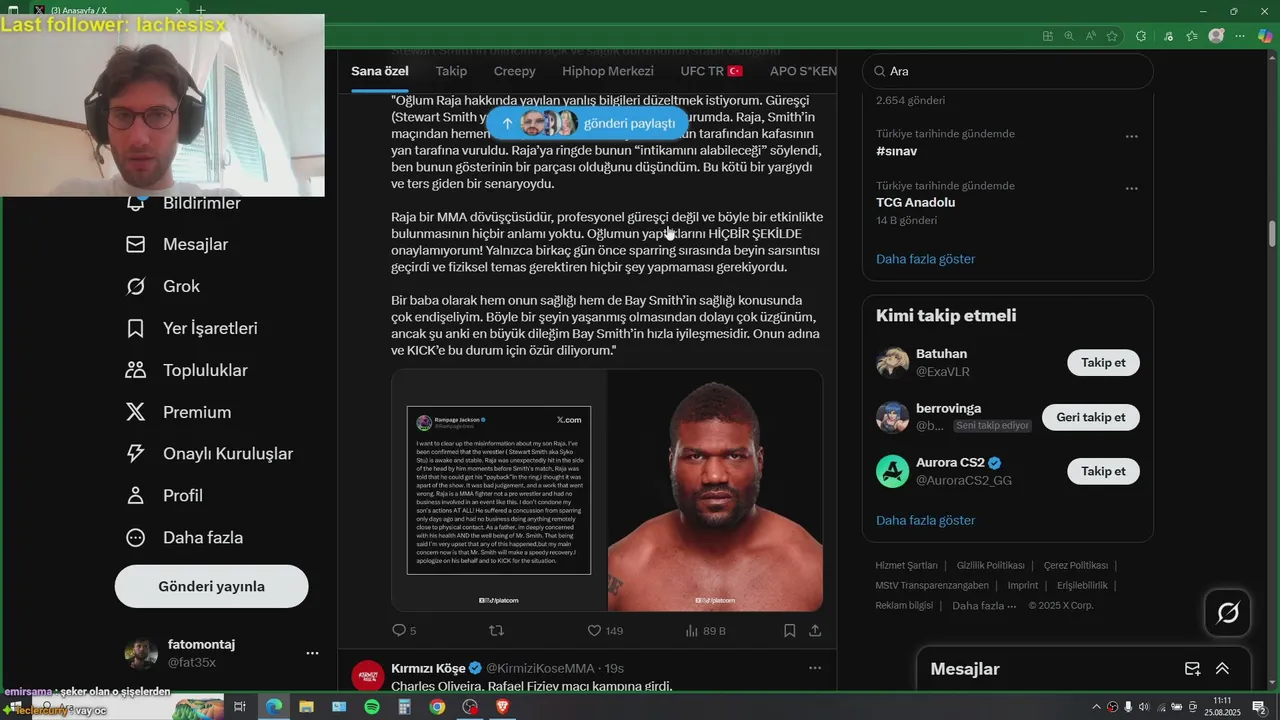Open Premium X logo icon
Screen dimensions: 1280x720
136,412
